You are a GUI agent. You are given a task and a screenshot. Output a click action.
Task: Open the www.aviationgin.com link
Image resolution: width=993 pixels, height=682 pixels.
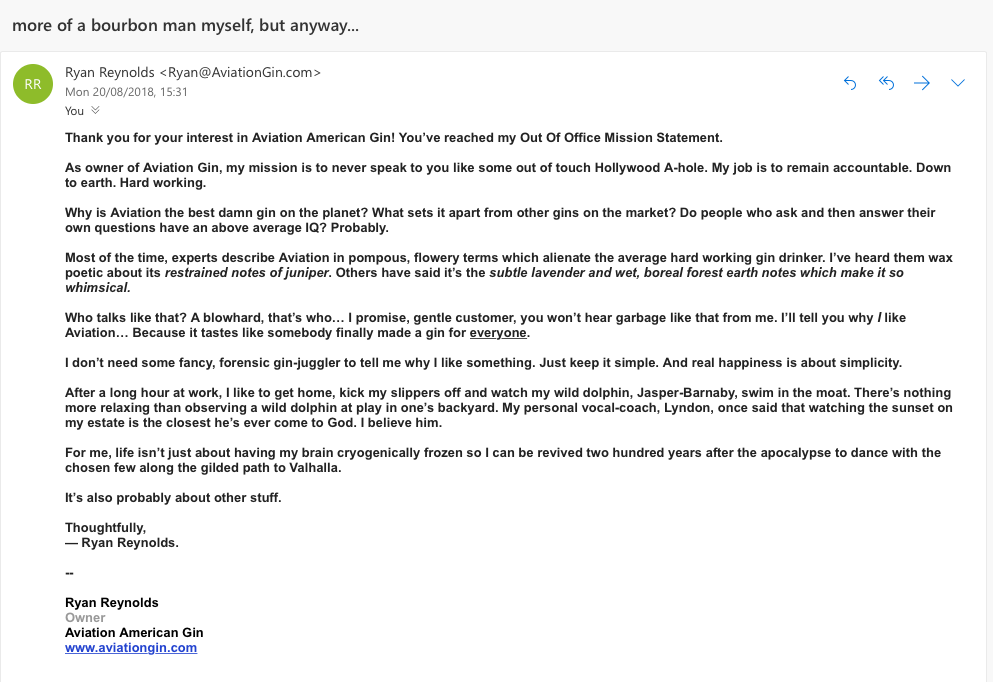point(131,647)
